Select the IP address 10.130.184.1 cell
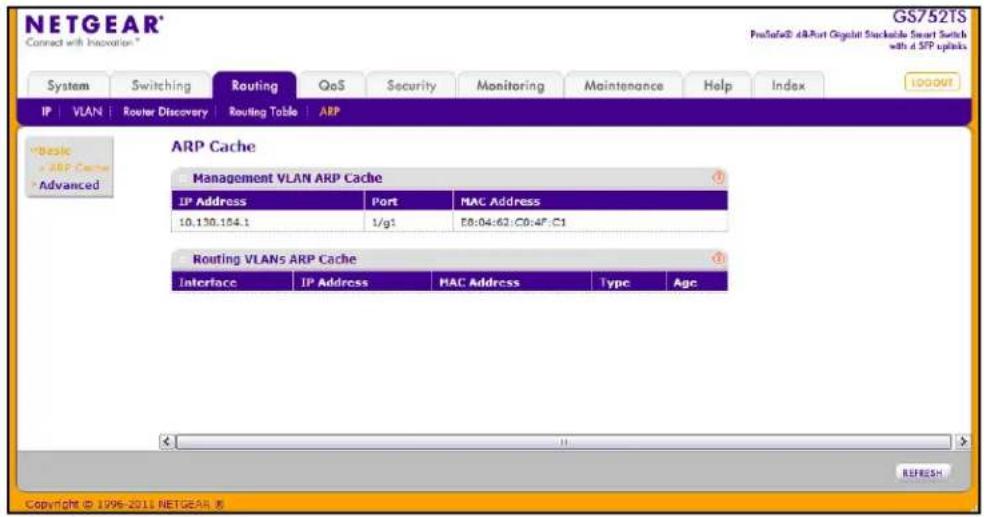The width and height of the screenshot is (984, 517). coord(268,221)
